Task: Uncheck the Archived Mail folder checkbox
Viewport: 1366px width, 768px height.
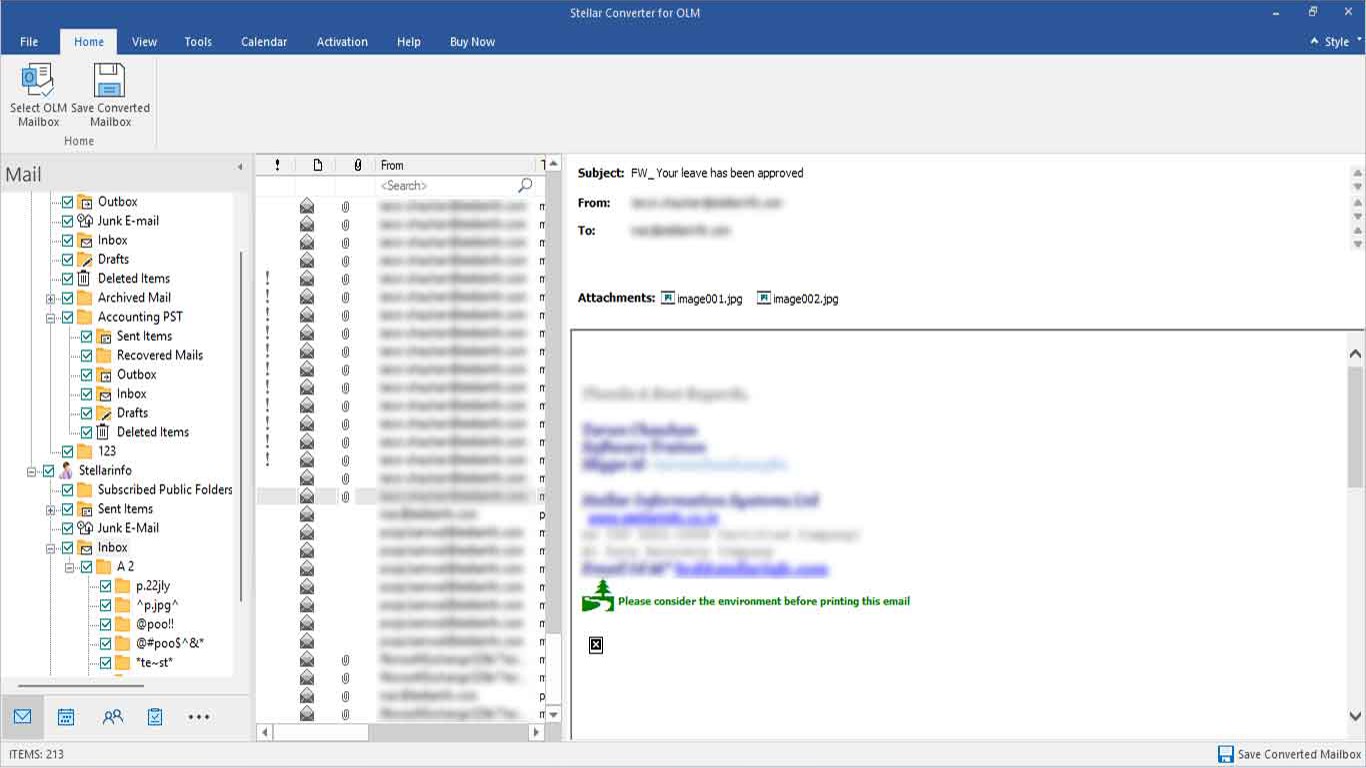Action: [x=67, y=298]
